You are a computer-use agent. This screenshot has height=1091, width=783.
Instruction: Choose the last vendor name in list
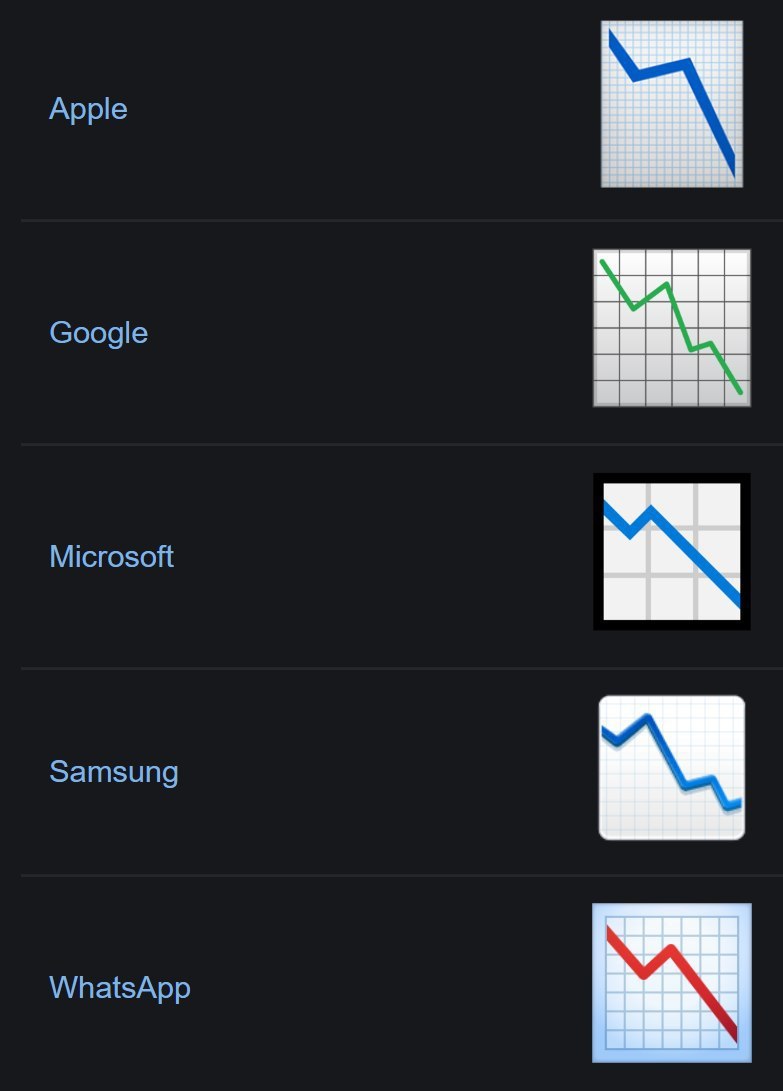tap(120, 987)
